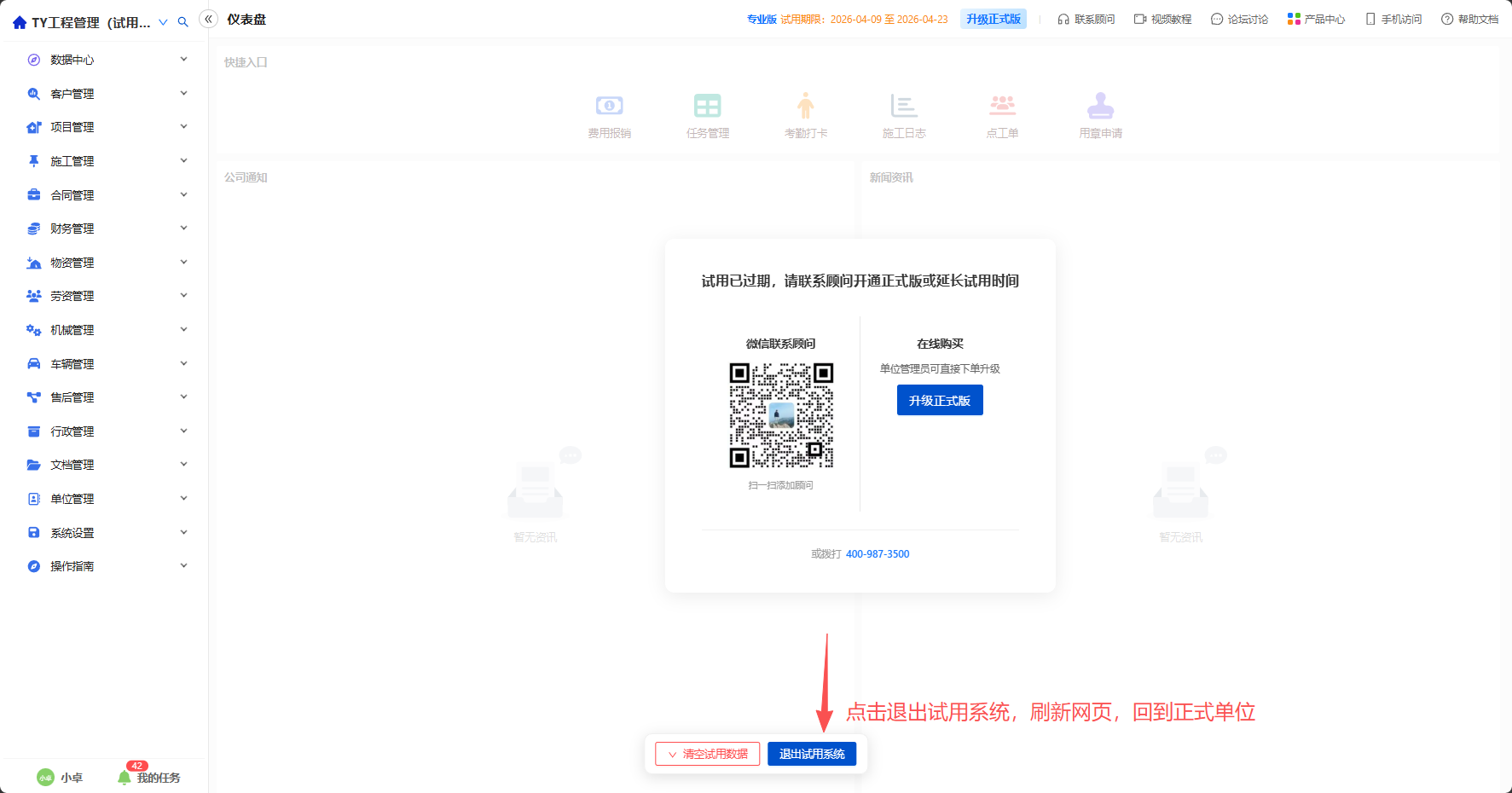Click the 项目管理 sidebar icon
Image resolution: width=1512 pixels, height=793 pixels.
tap(34, 127)
